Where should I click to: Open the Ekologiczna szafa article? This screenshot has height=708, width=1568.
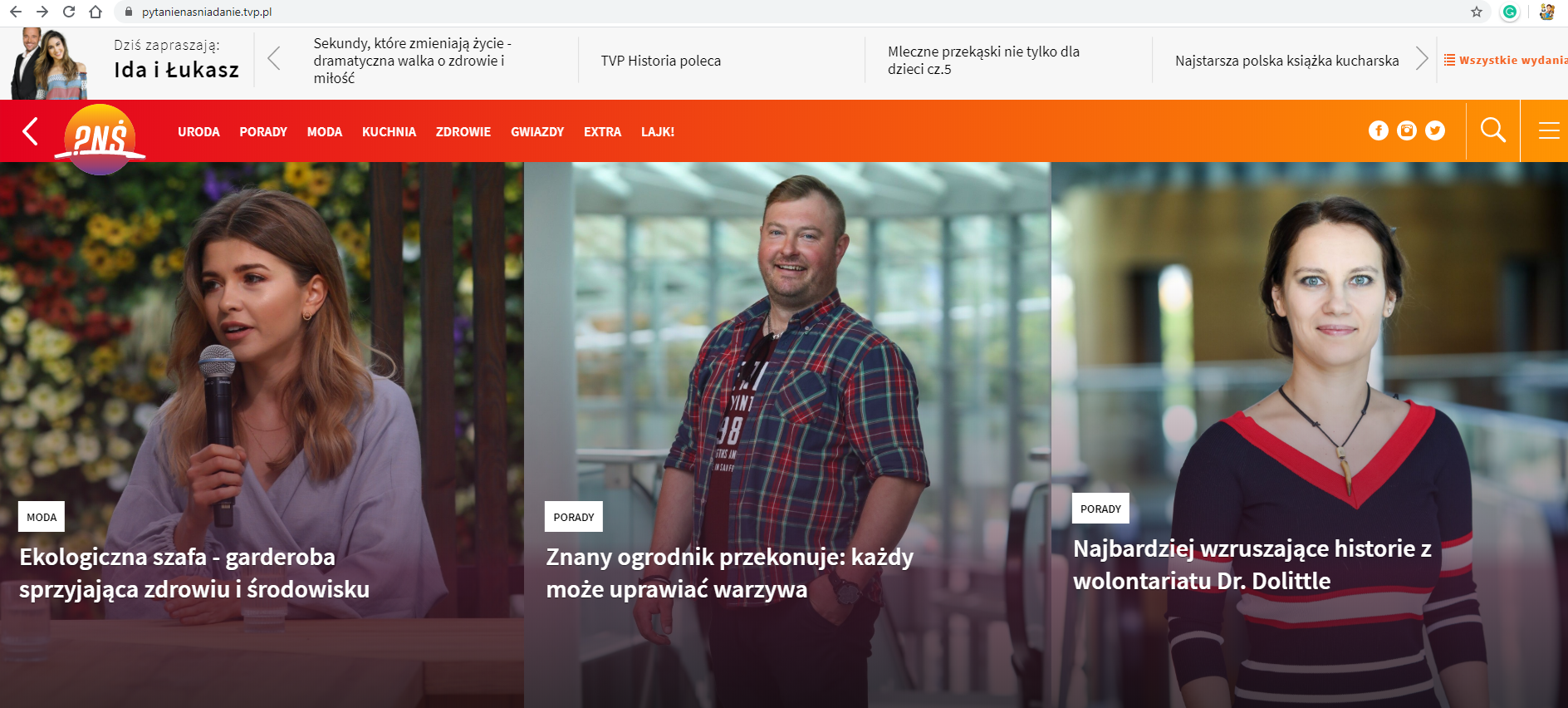[x=194, y=573]
